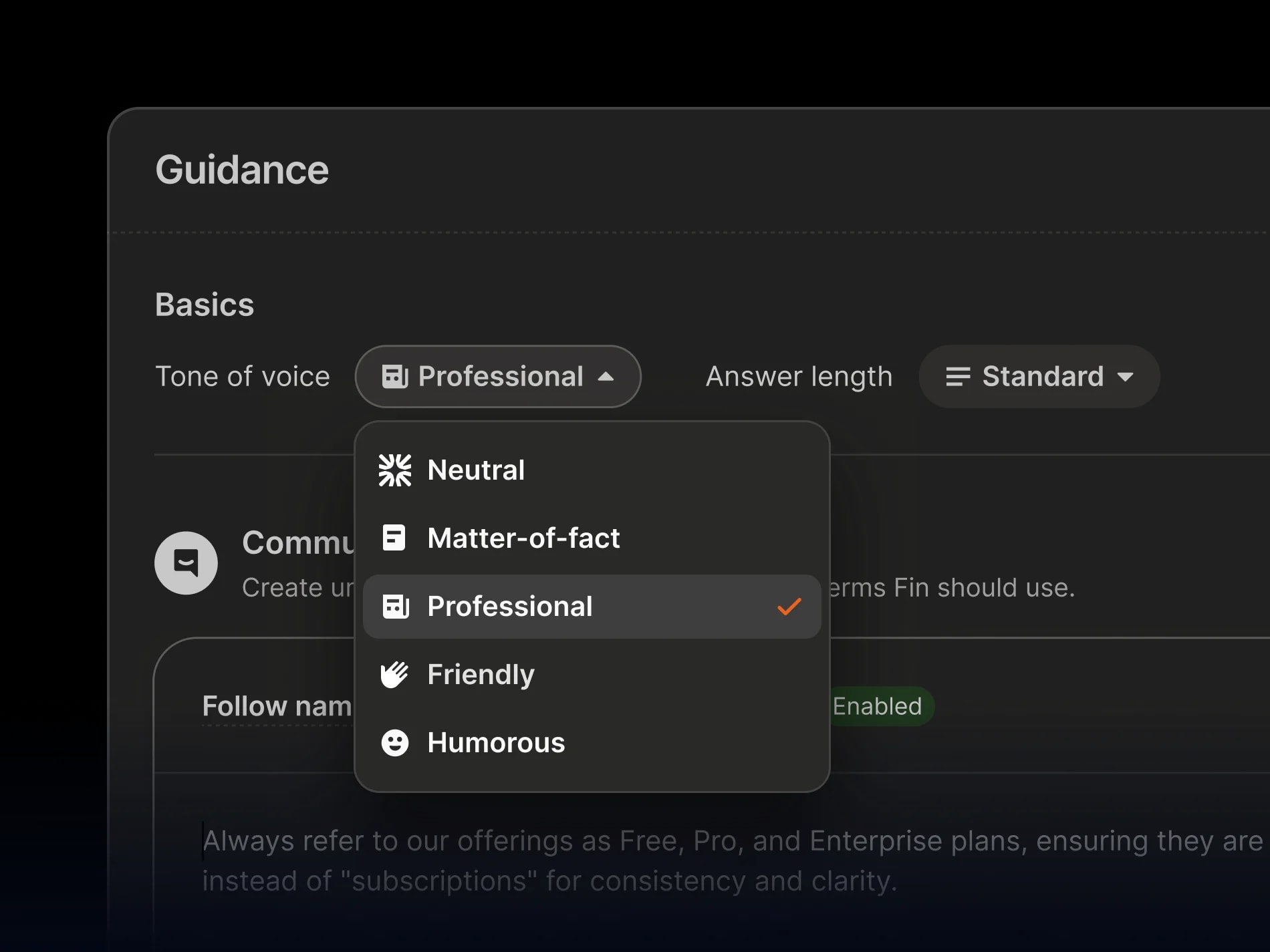Image resolution: width=1270 pixels, height=952 pixels.
Task: Click the newspaper icon in Tone dropdown button
Action: pyautogui.click(x=395, y=377)
